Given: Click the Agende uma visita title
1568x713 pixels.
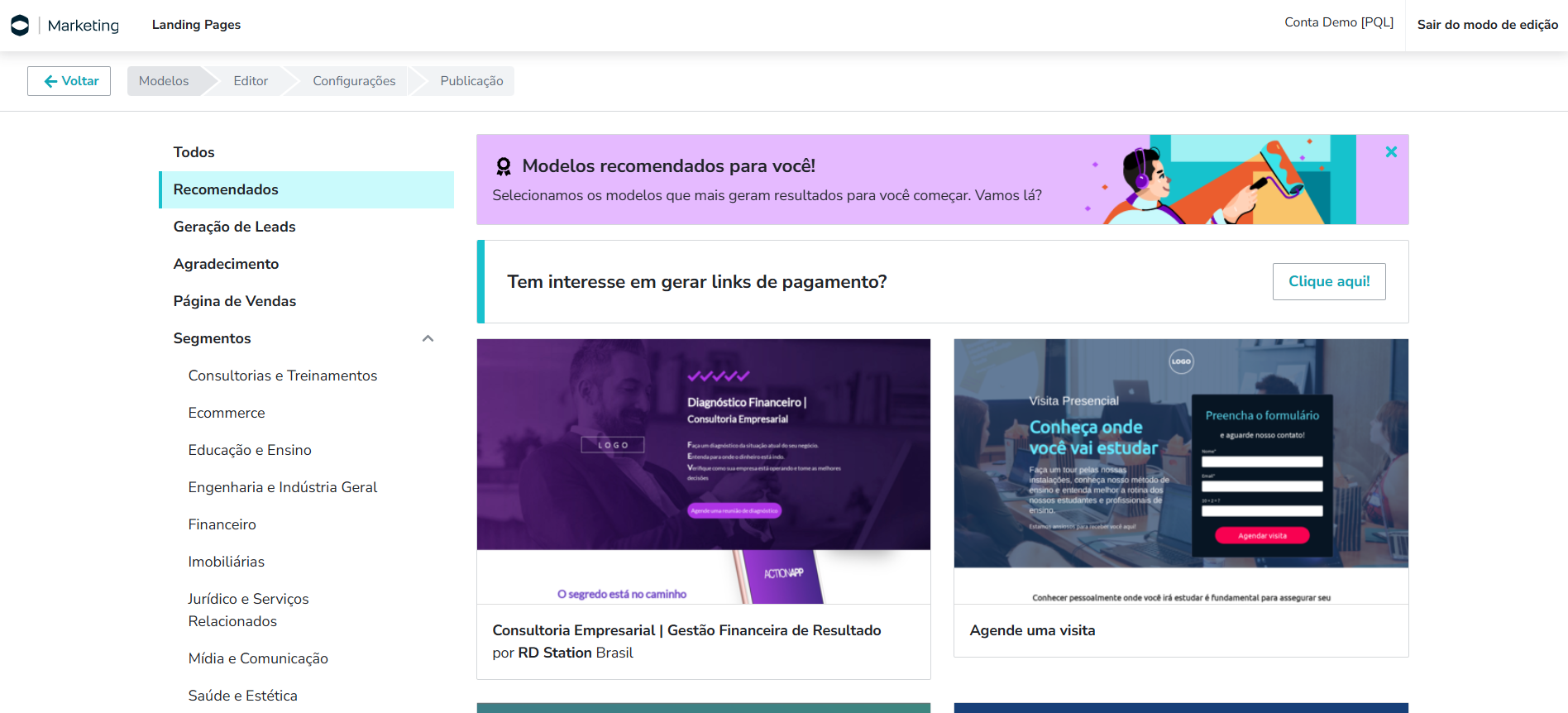Looking at the screenshot, I should click(1032, 630).
